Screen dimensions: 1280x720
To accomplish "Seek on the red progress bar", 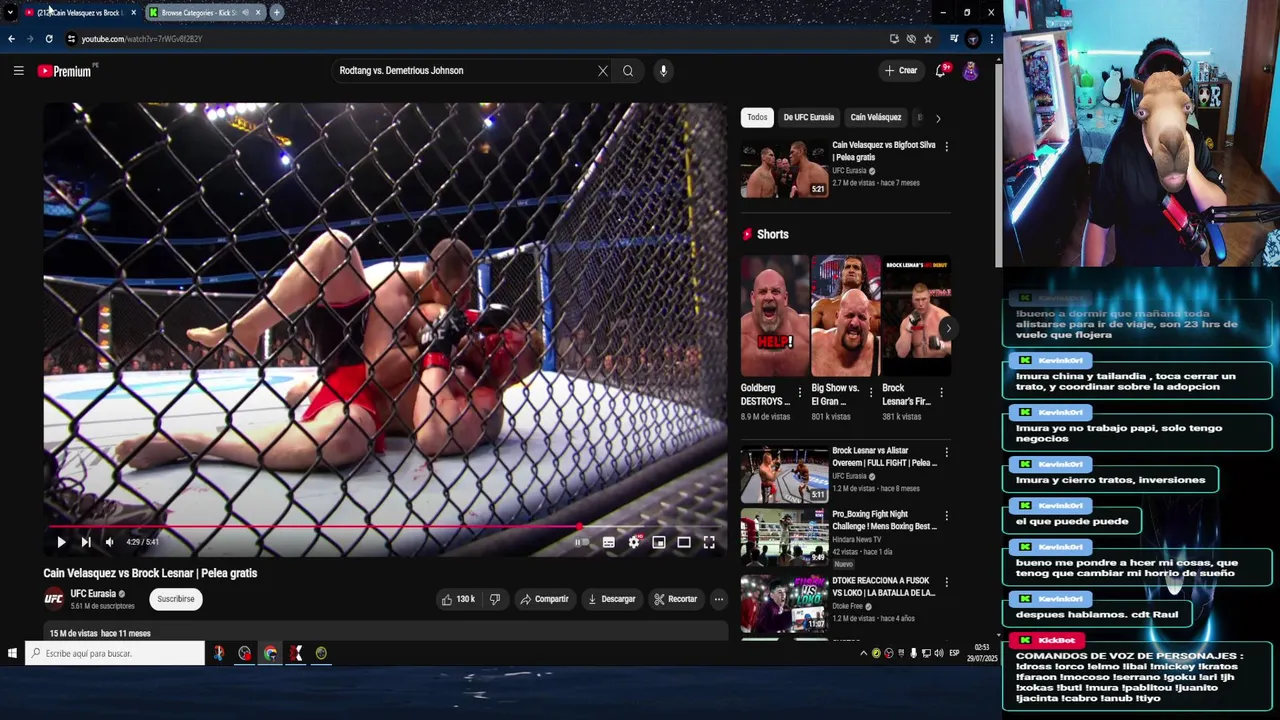I will pos(385,526).
